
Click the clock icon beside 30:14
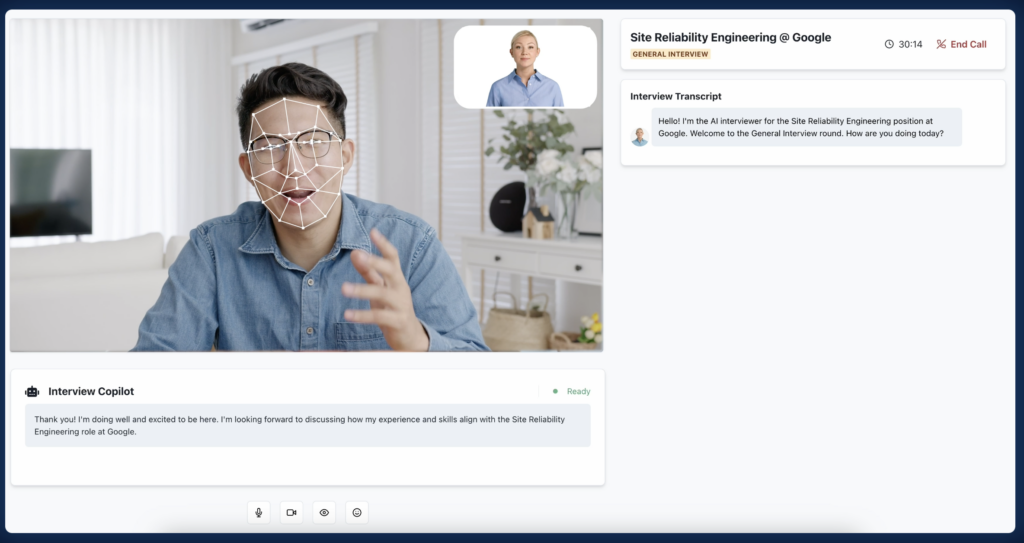(889, 44)
